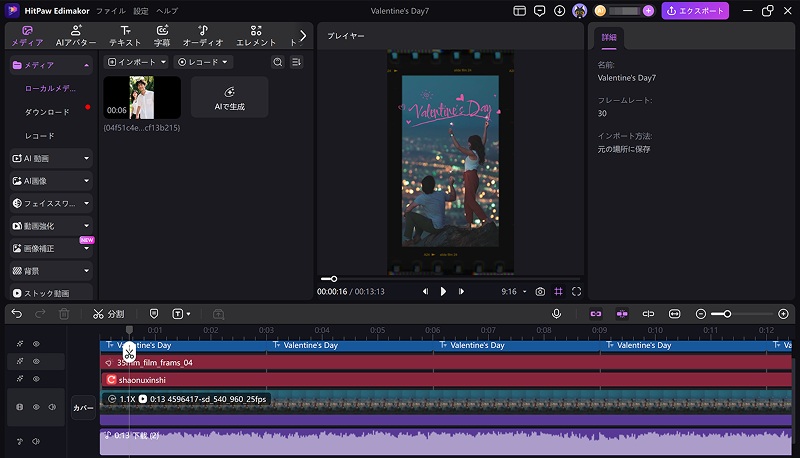The height and width of the screenshot is (458, 800).
Task: Open the 9:16 aspect ratio dropdown
Action: (x=513, y=291)
